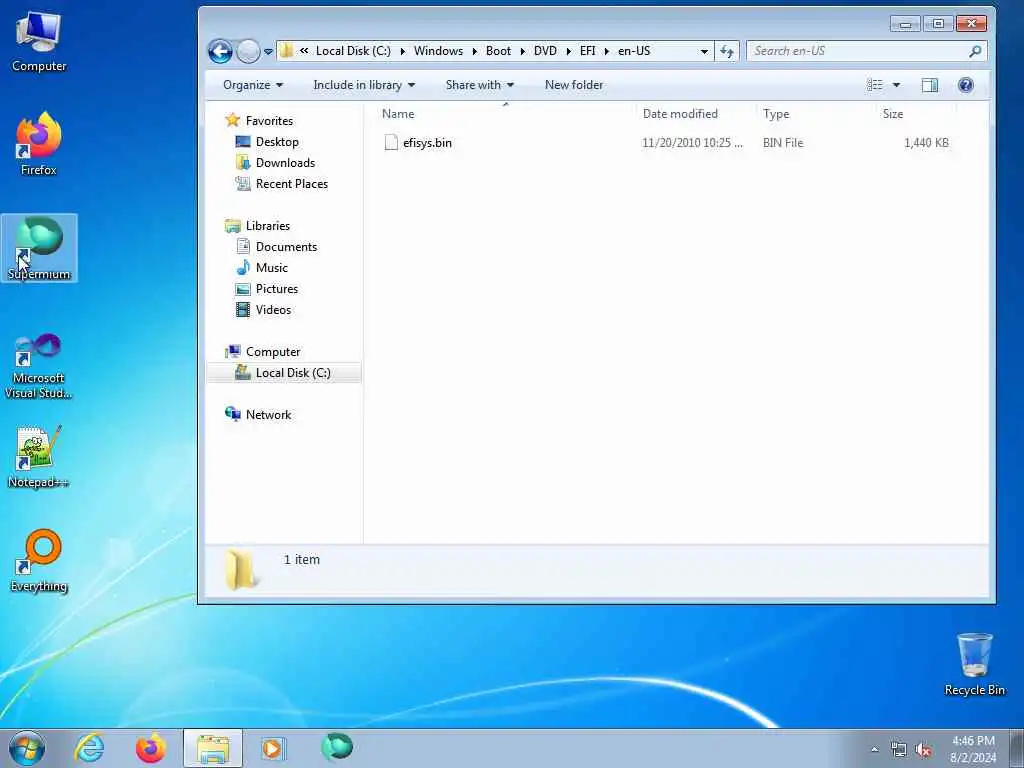
Task: Navigate to EFI in breadcrumb
Action: tap(588, 51)
